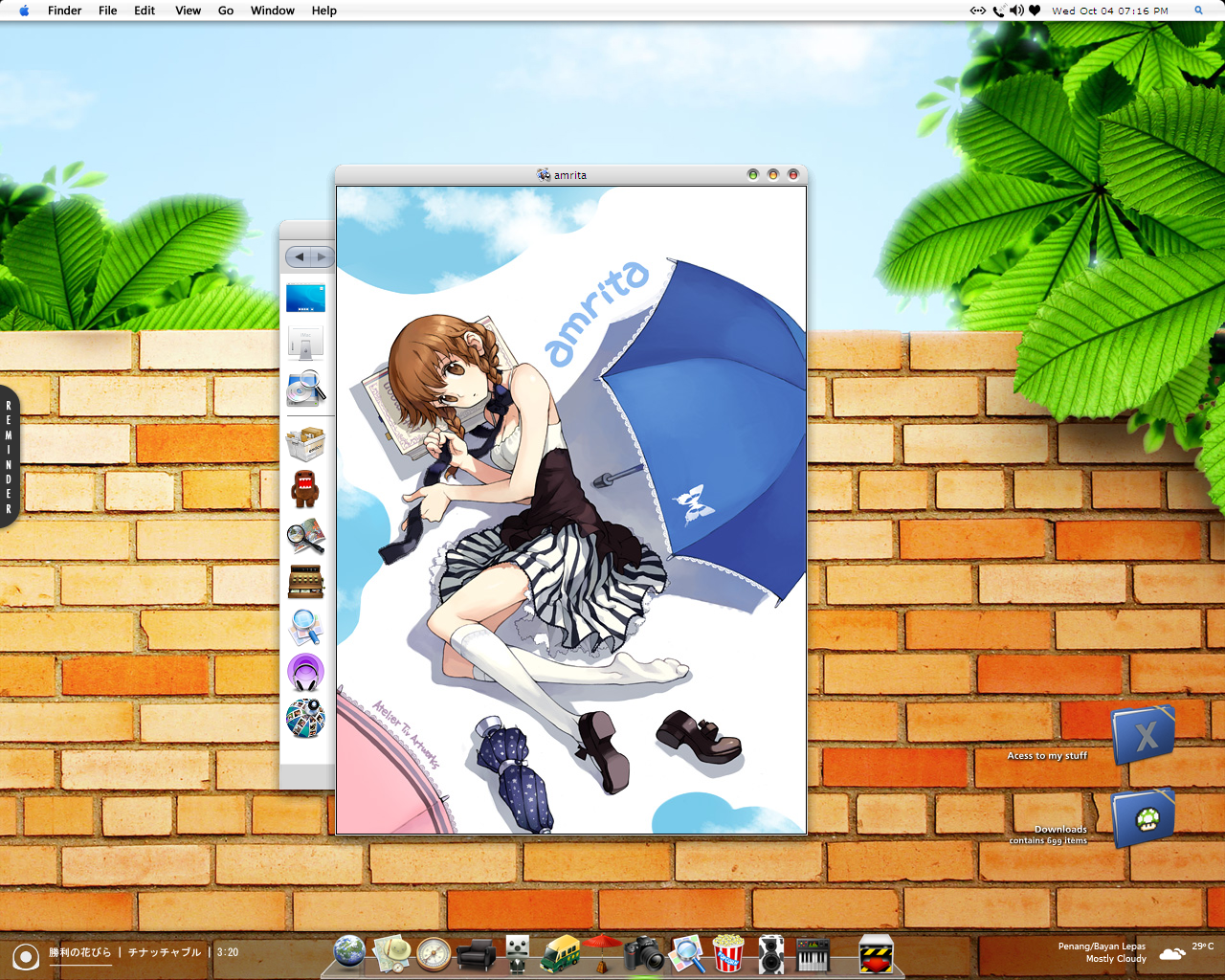The image size is (1225, 980).
Task: Select the iMac computer icon in sidebar
Action: click(305, 342)
